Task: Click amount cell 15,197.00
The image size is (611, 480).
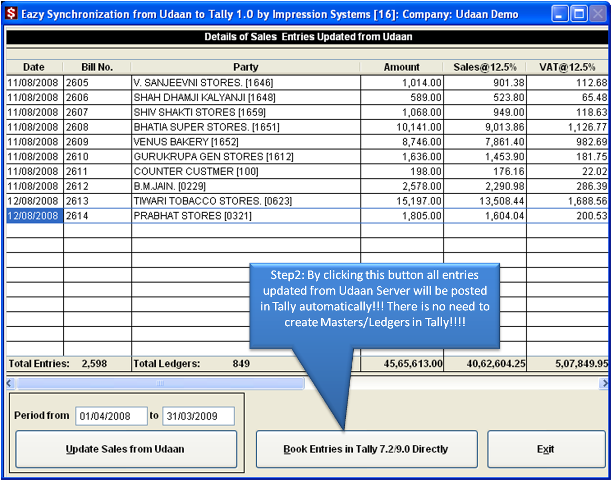Action: click(x=402, y=201)
